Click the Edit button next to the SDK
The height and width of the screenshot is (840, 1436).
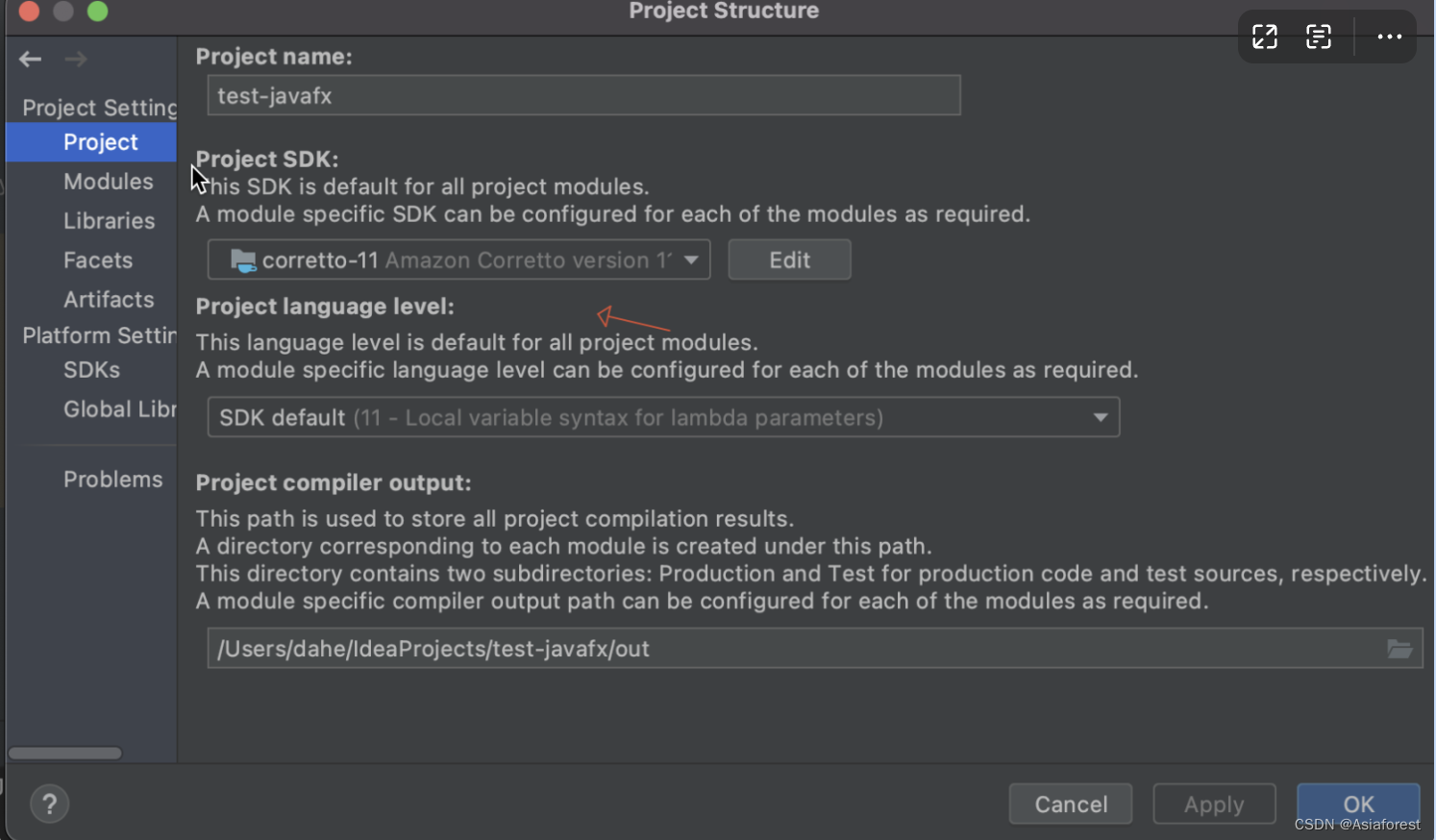pos(789,259)
